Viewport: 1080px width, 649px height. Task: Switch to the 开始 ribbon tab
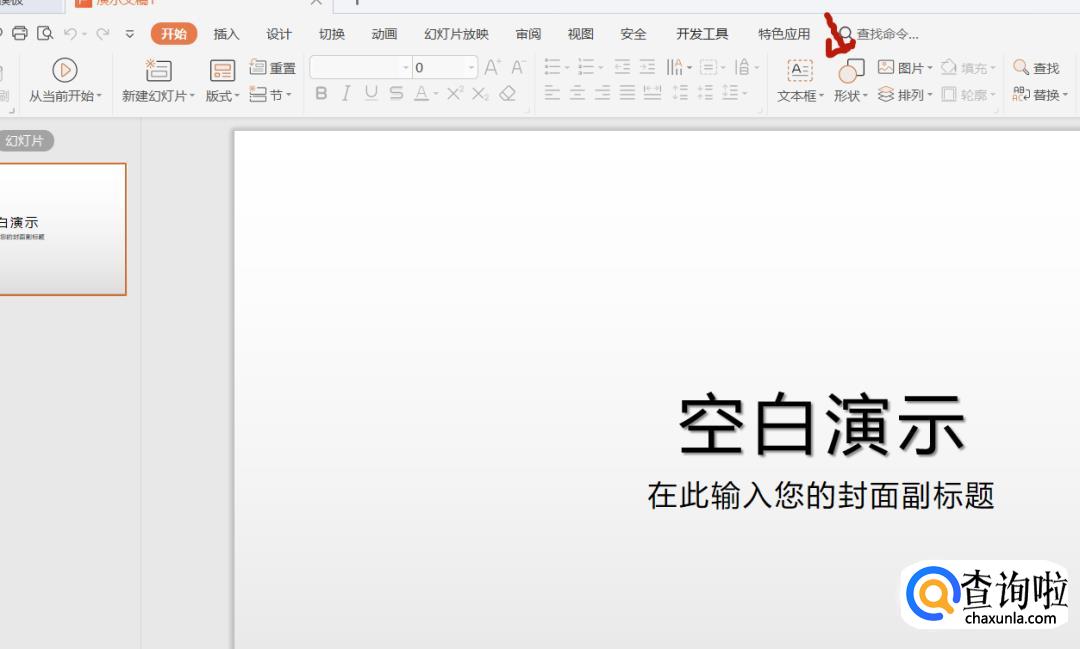point(174,34)
